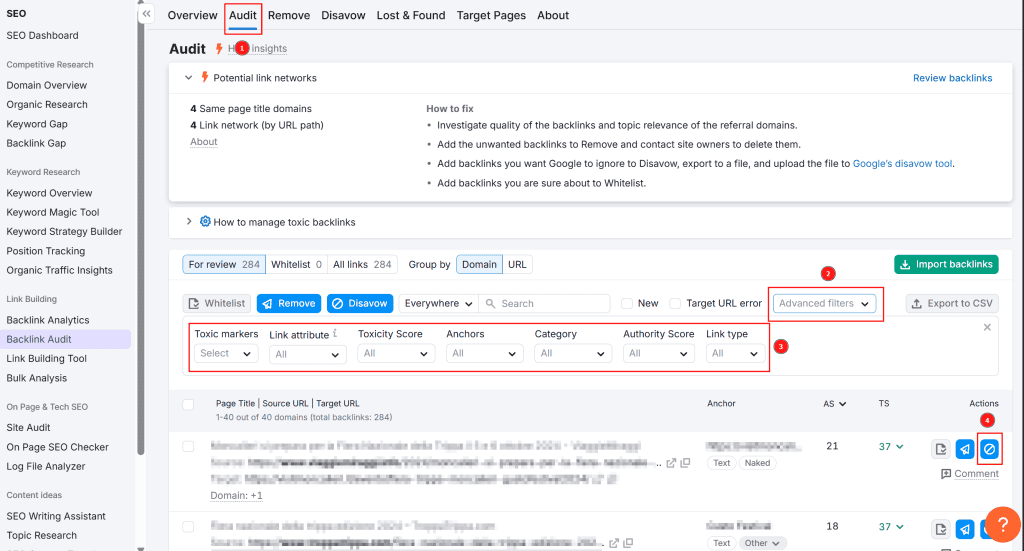Switch to the Disavow tab
This screenshot has width=1024, height=551.
coord(343,15)
